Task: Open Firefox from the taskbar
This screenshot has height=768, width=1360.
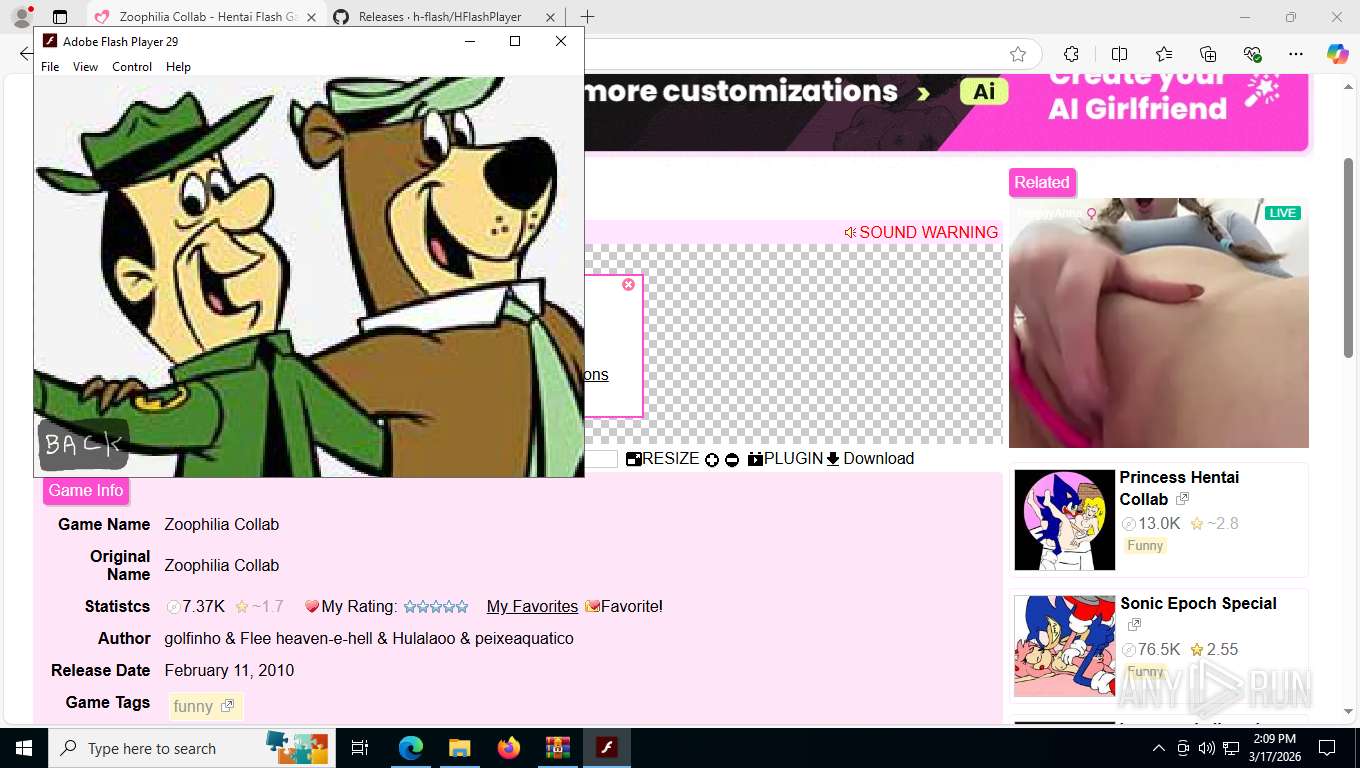Action: (x=509, y=748)
